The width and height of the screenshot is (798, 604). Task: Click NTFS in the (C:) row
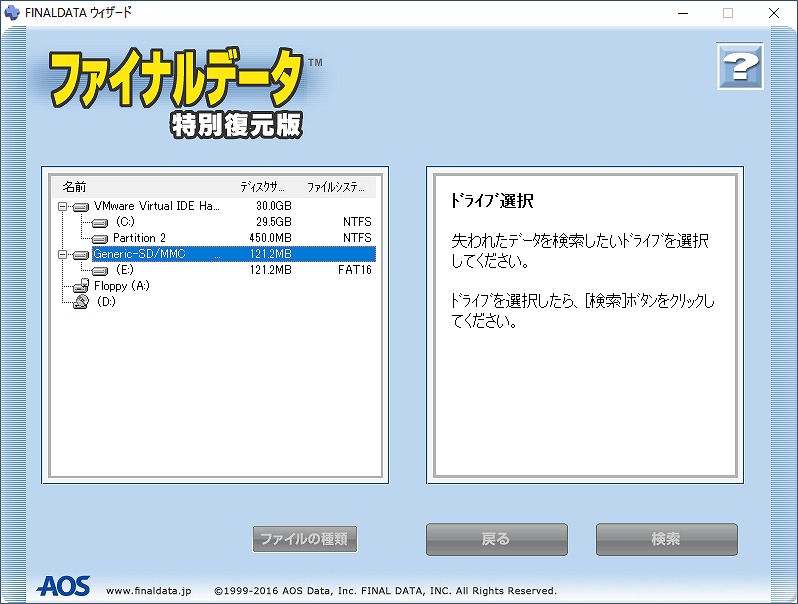pyautogui.click(x=357, y=222)
